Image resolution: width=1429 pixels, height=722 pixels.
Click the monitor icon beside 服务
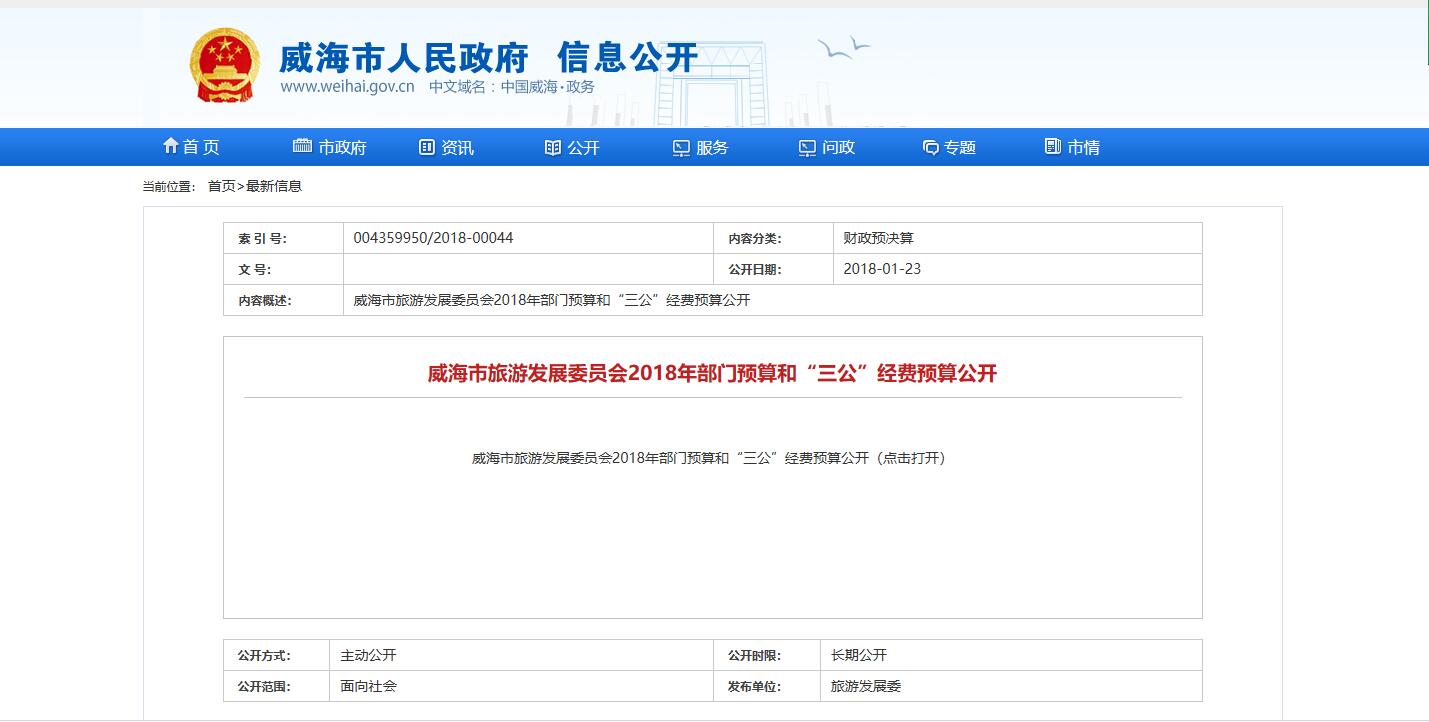681,147
